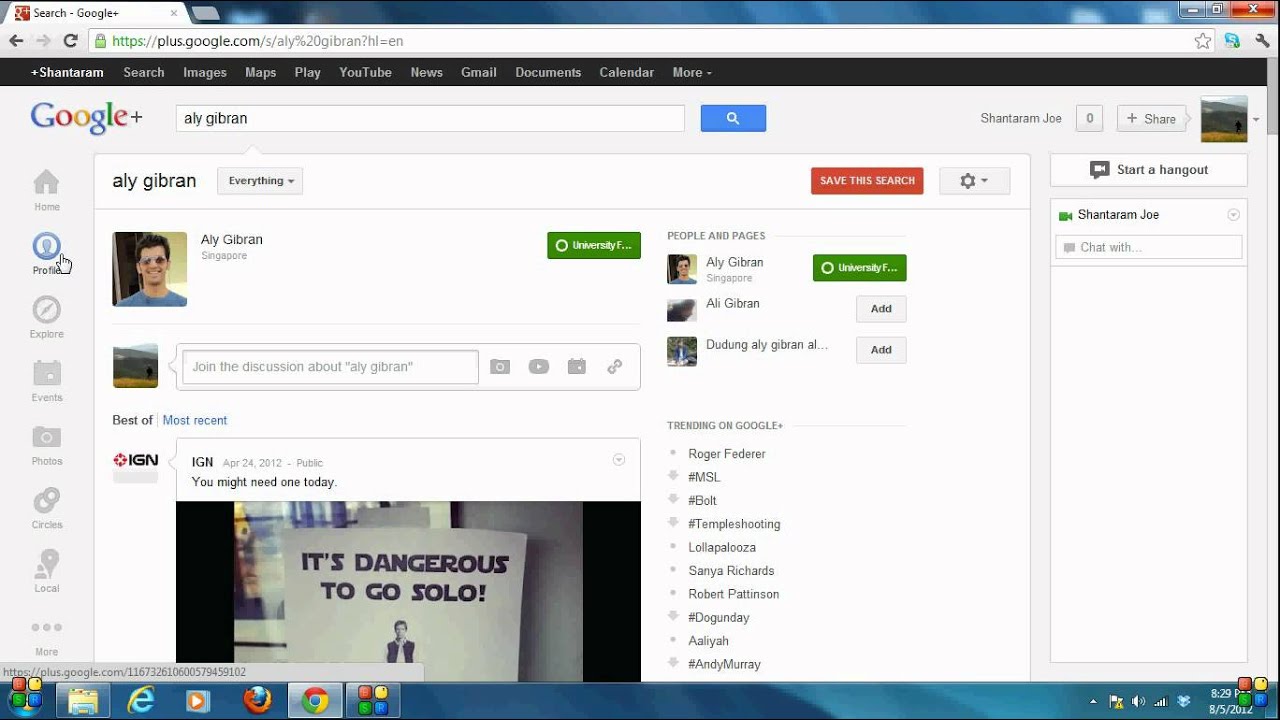Switch to Most recent posts
This screenshot has width=1280, height=720.
(x=195, y=420)
